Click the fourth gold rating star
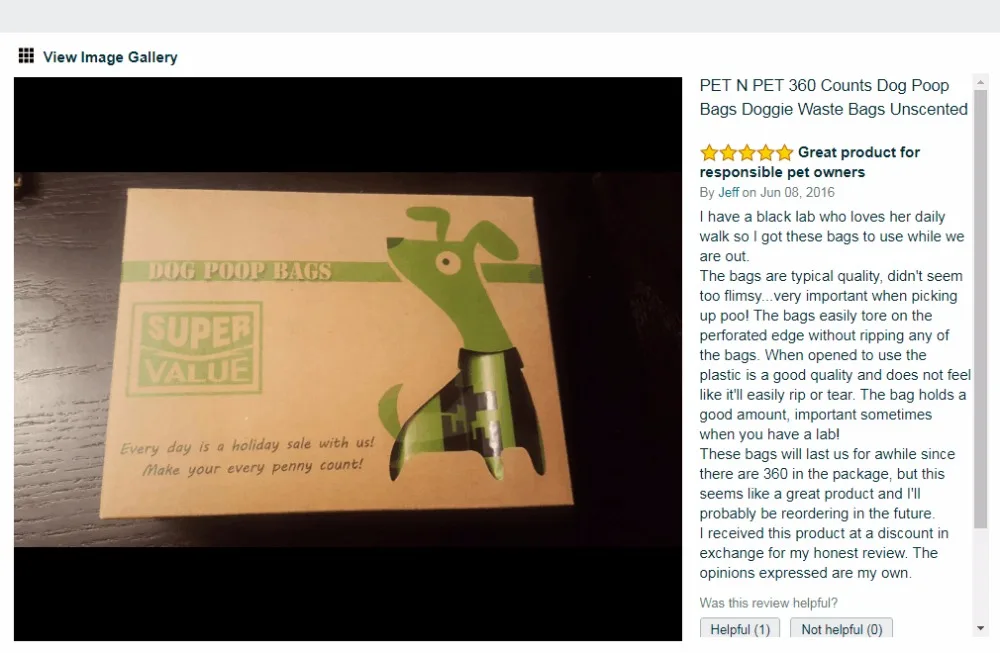The width and height of the screenshot is (1000, 653). pos(765,152)
